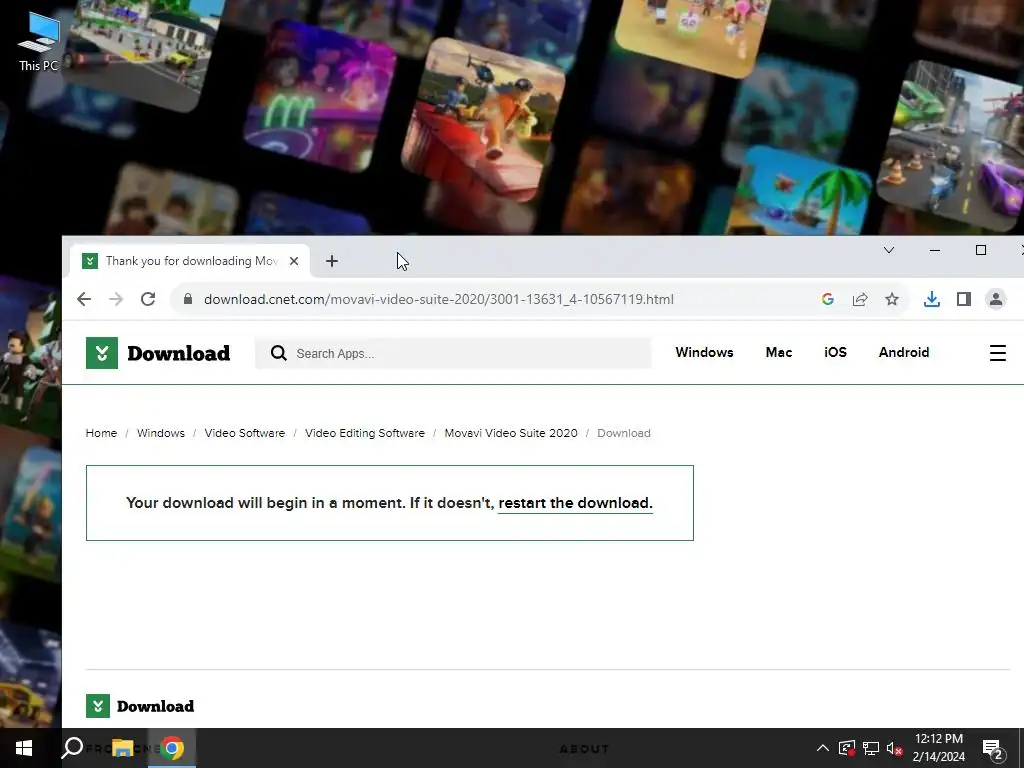Open This PC desktop icon
This screenshot has width=1024, height=768.
(x=39, y=42)
